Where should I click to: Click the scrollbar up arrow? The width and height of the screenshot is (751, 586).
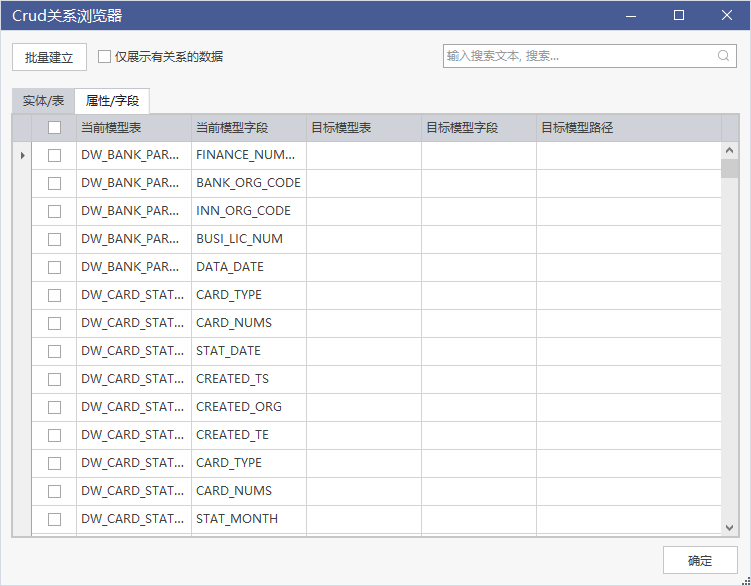[x=729, y=150]
